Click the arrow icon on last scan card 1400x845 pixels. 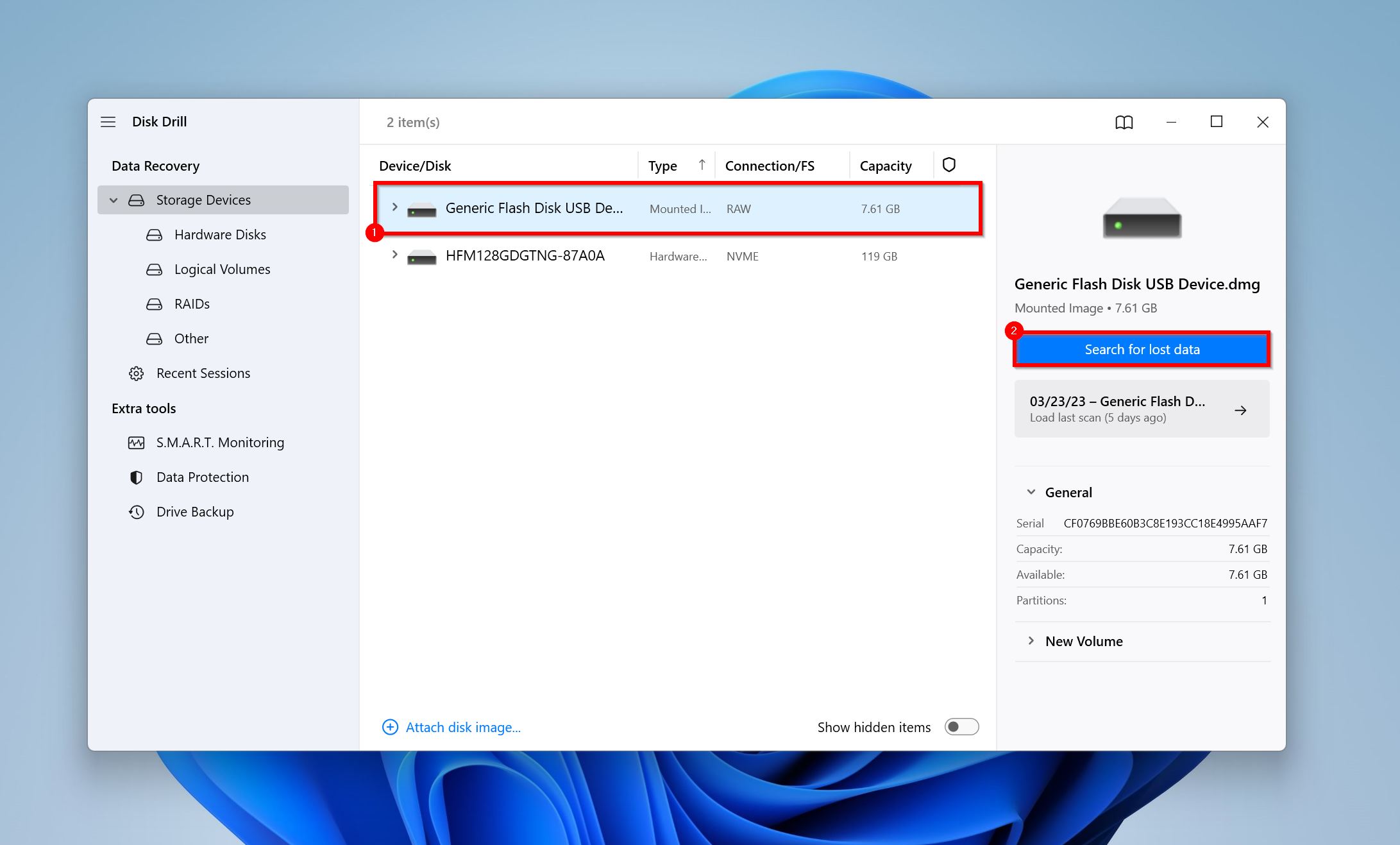click(1240, 410)
